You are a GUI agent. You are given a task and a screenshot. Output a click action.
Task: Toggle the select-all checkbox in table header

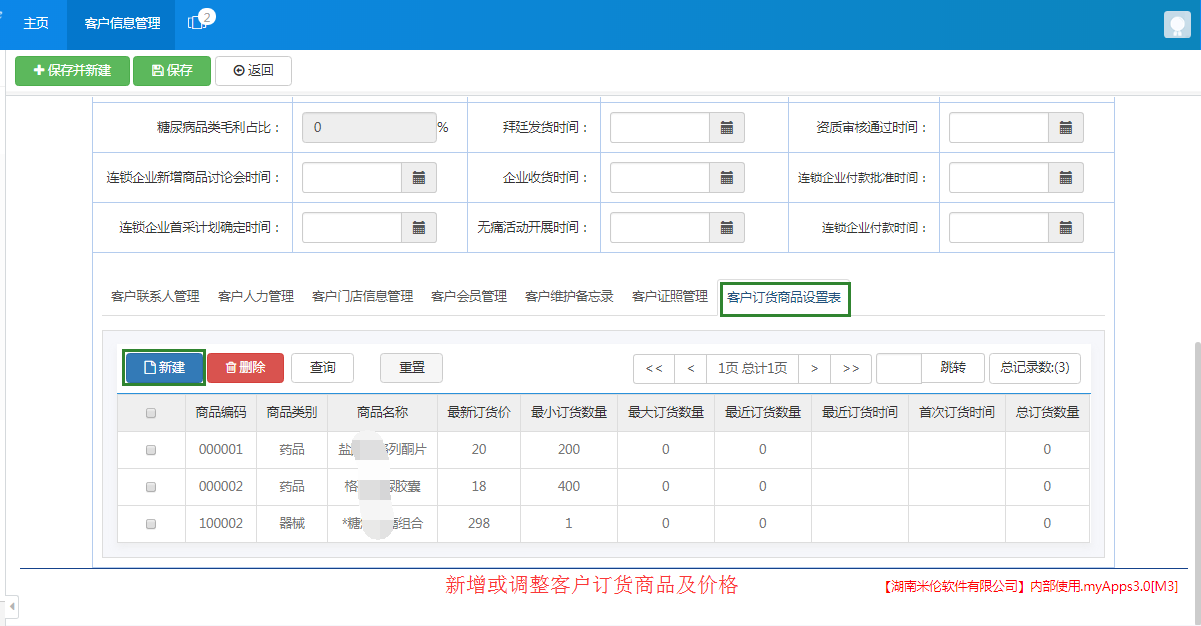[151, 412]
